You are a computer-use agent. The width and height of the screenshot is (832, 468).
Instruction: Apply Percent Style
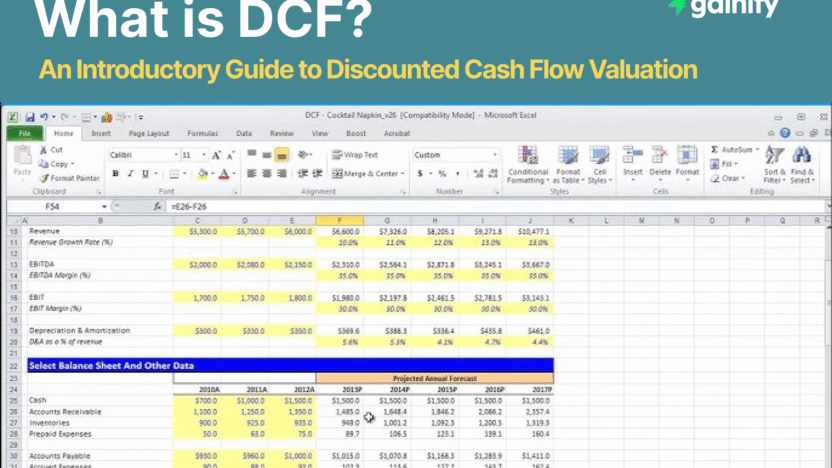(x=442, y=174)
